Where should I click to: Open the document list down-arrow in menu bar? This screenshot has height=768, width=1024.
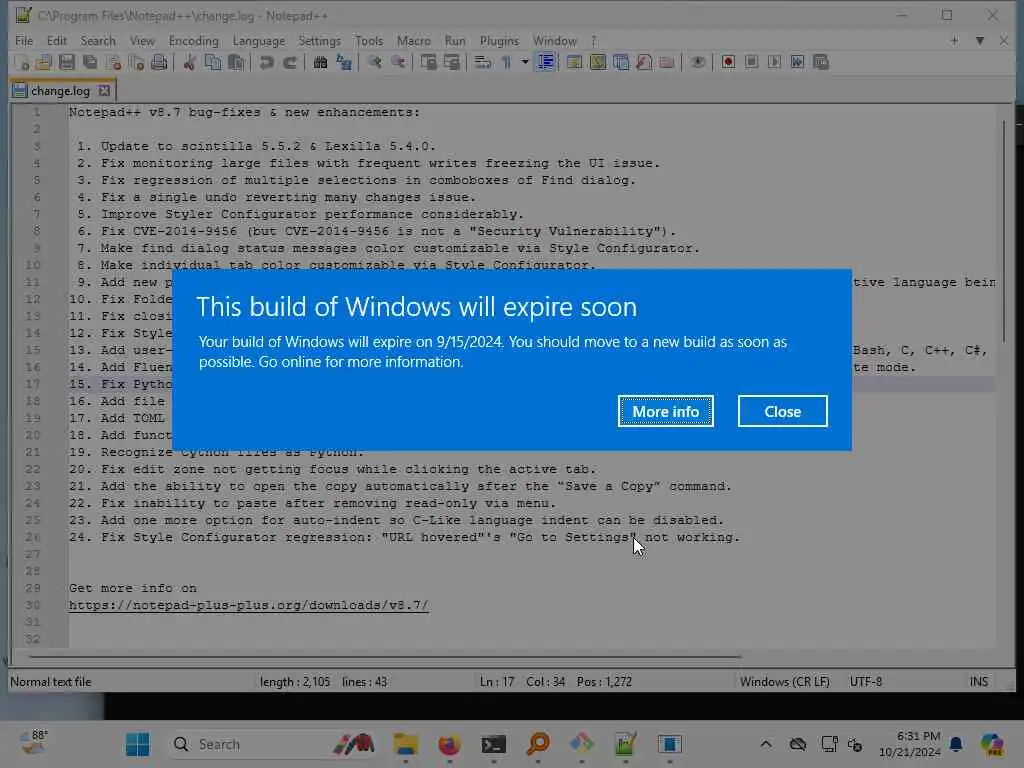980,40
